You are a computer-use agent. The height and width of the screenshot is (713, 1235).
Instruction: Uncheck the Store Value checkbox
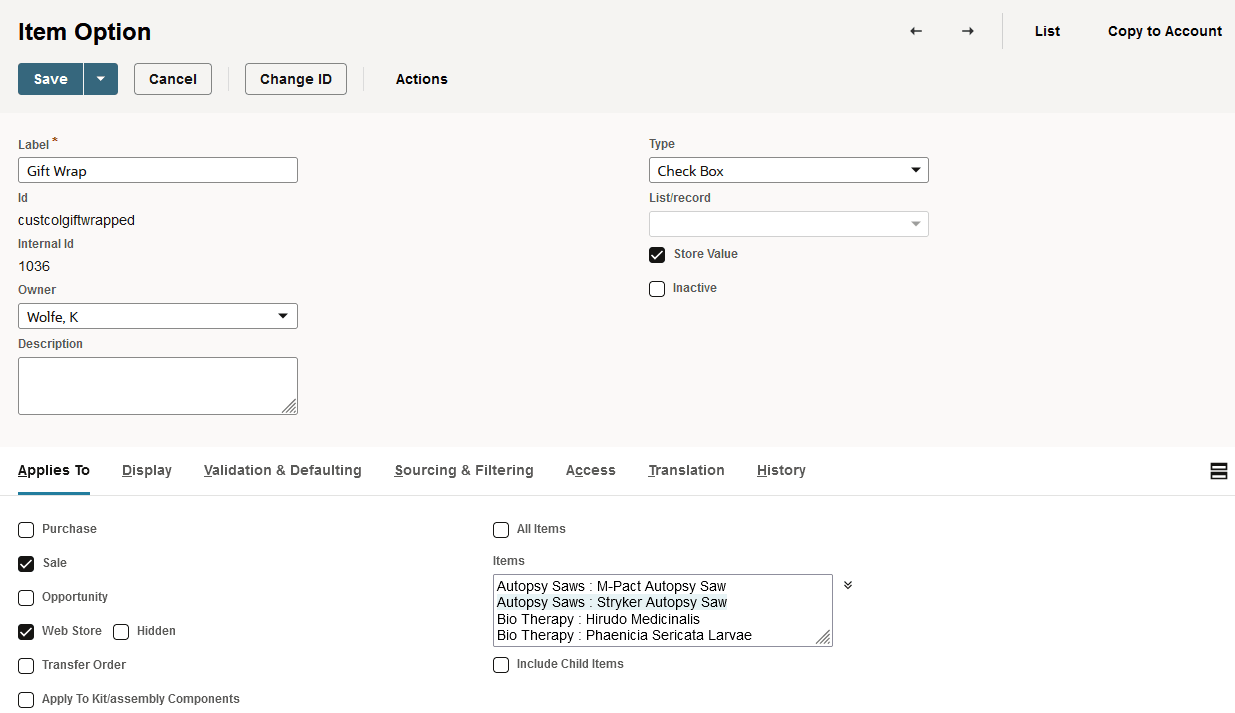tap(657, 255)
